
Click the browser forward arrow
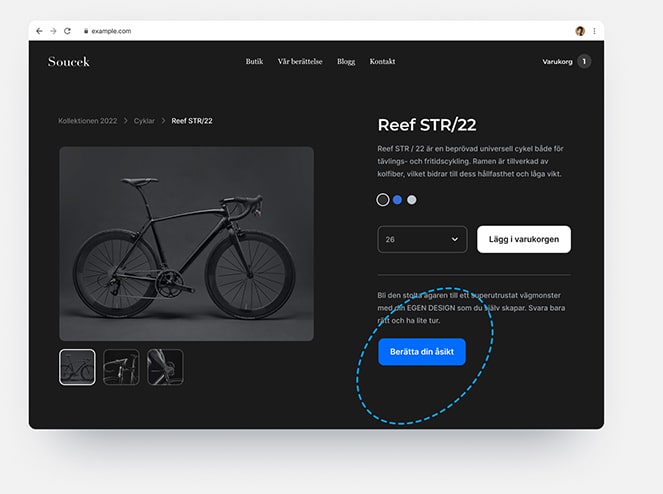[53, 31]
